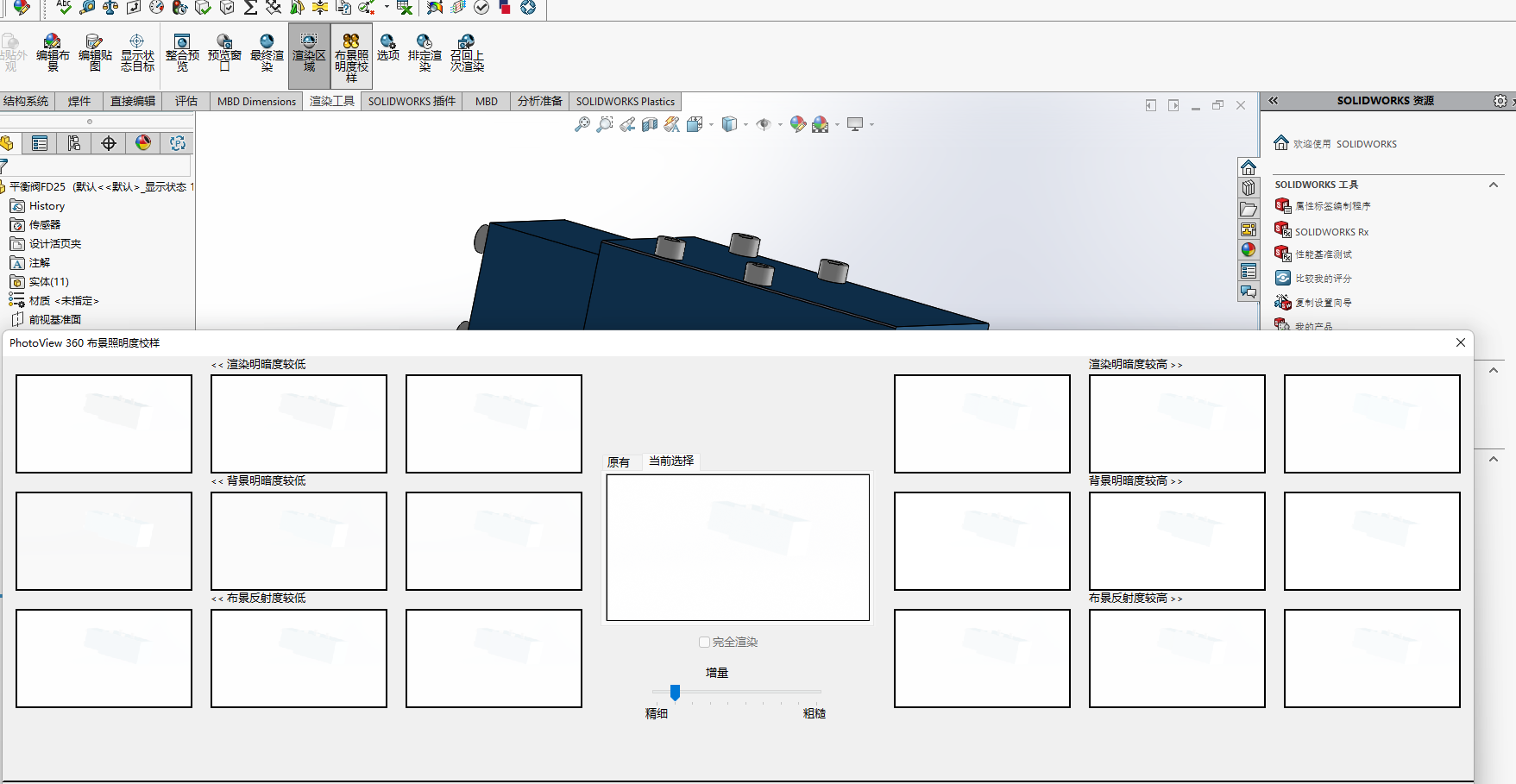Toggle the 完全渲染 checkbox
This screenshot has width=1516, height=784.
pyautogui.click(x=704, y=642)
